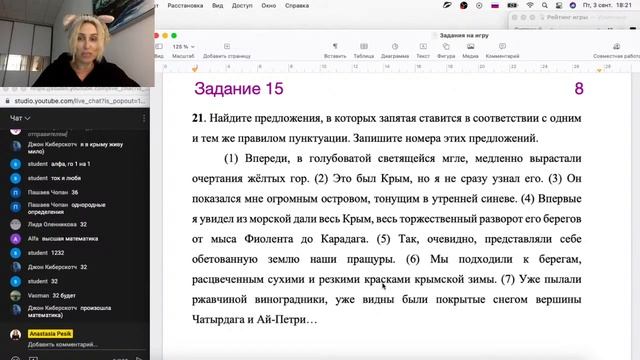Screen dimensions: 640x360
Task: Click Anastasia Pesik's avatar by comment box
Action: click(16, 334)
